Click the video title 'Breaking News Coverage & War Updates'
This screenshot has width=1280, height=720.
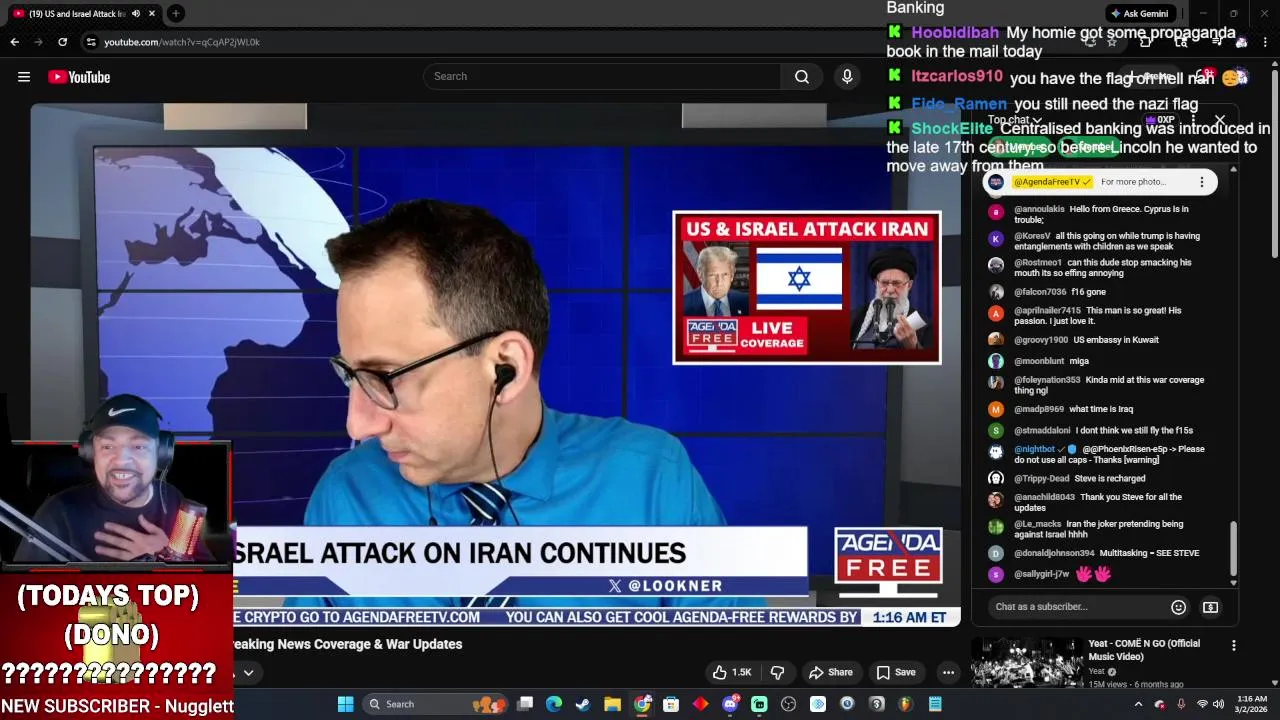click(347, 645)
